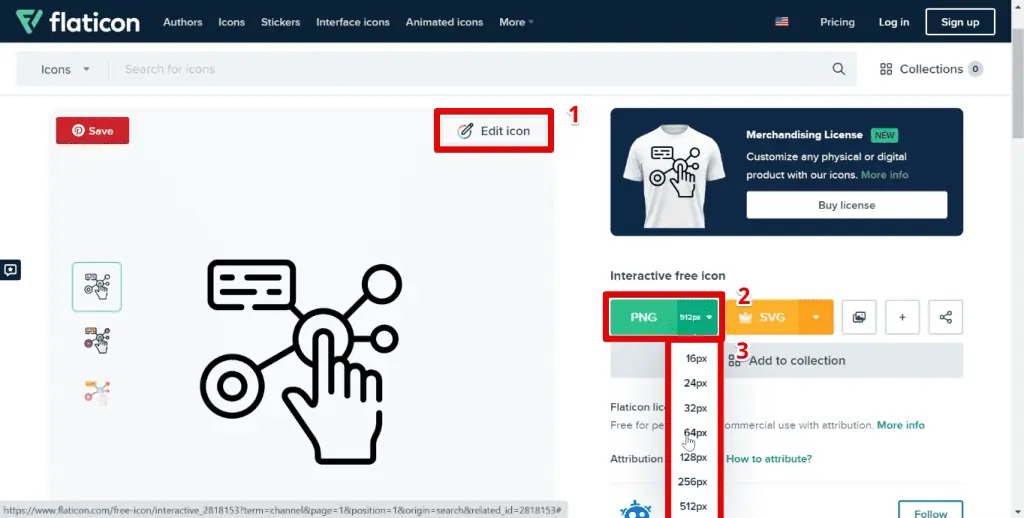Download icon as SVG
The image size is (1024, 518).
[x=763, y=317]
